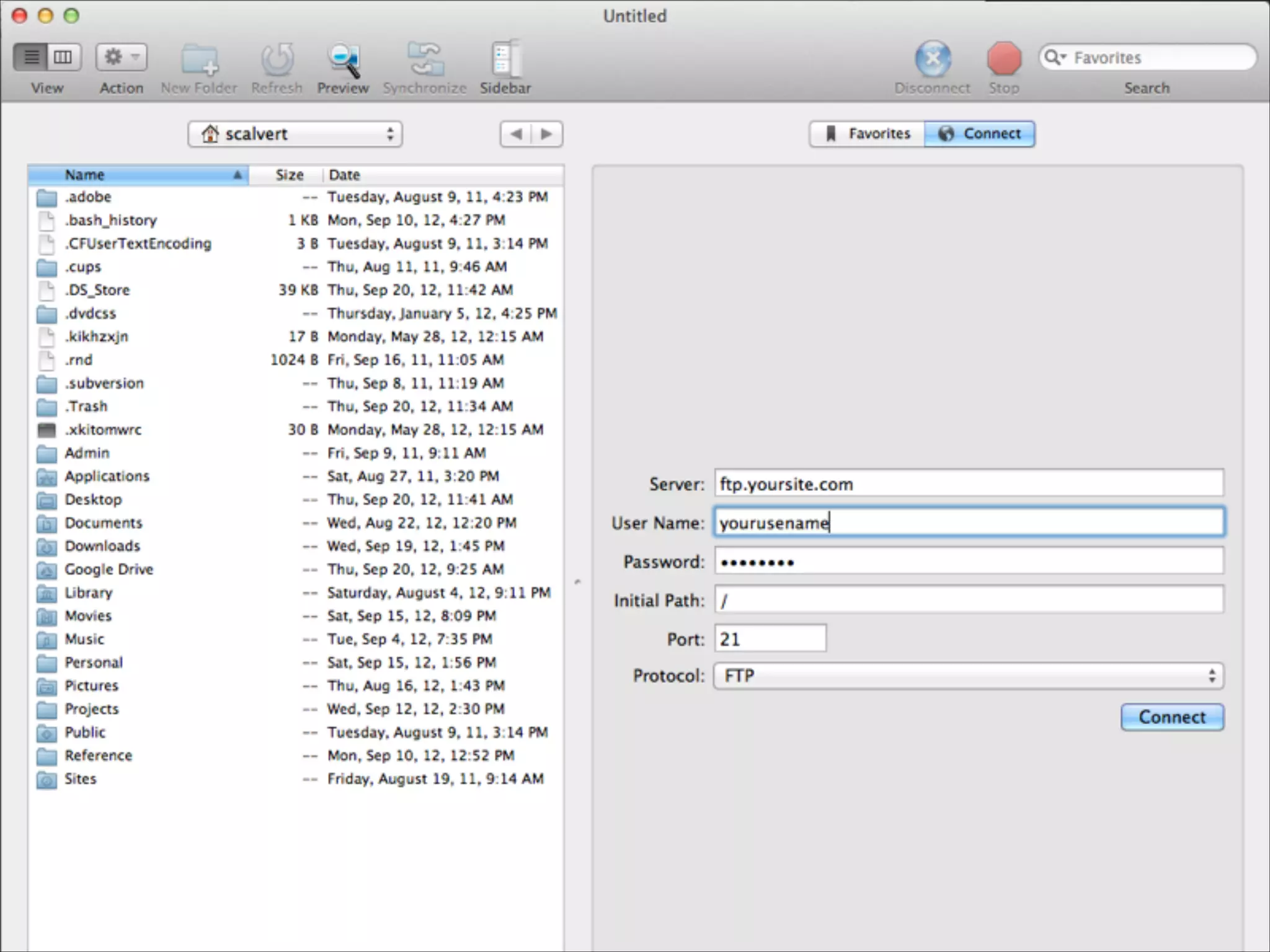
Task: Click the search magnifier icon
Action: [1053, 58]
